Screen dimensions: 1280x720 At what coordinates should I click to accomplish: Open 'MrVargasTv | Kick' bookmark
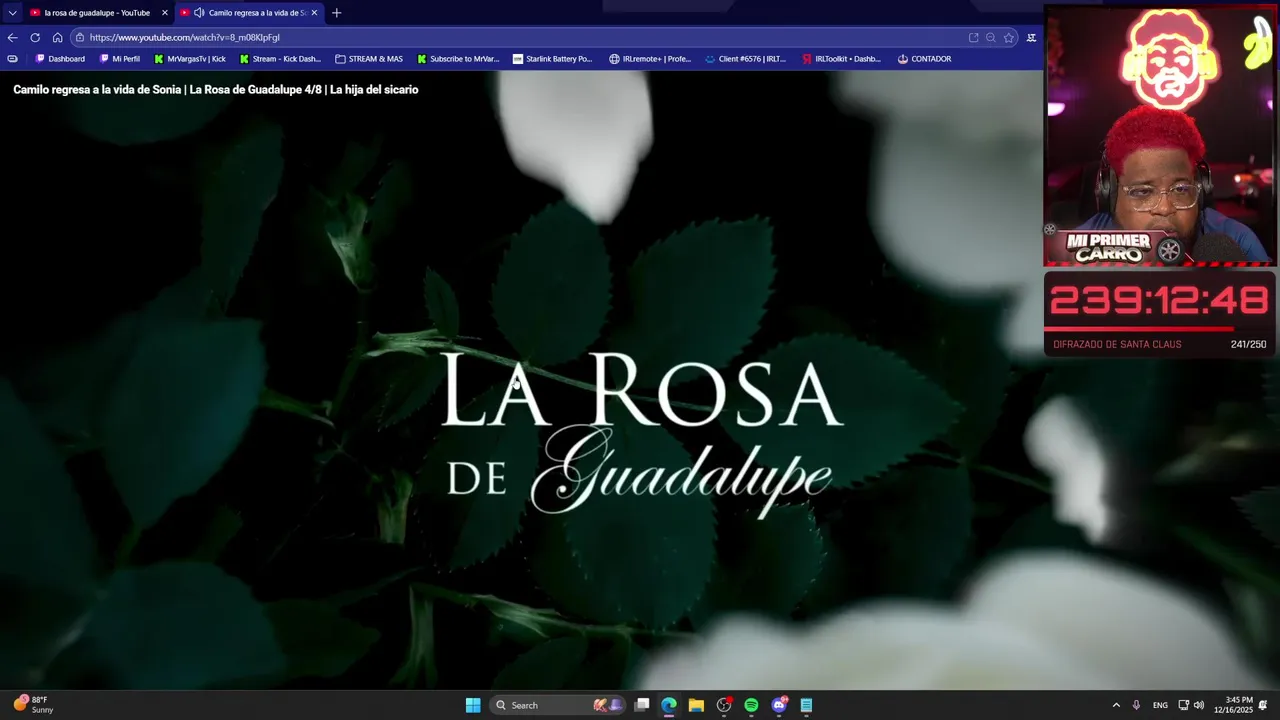point(190,59)
